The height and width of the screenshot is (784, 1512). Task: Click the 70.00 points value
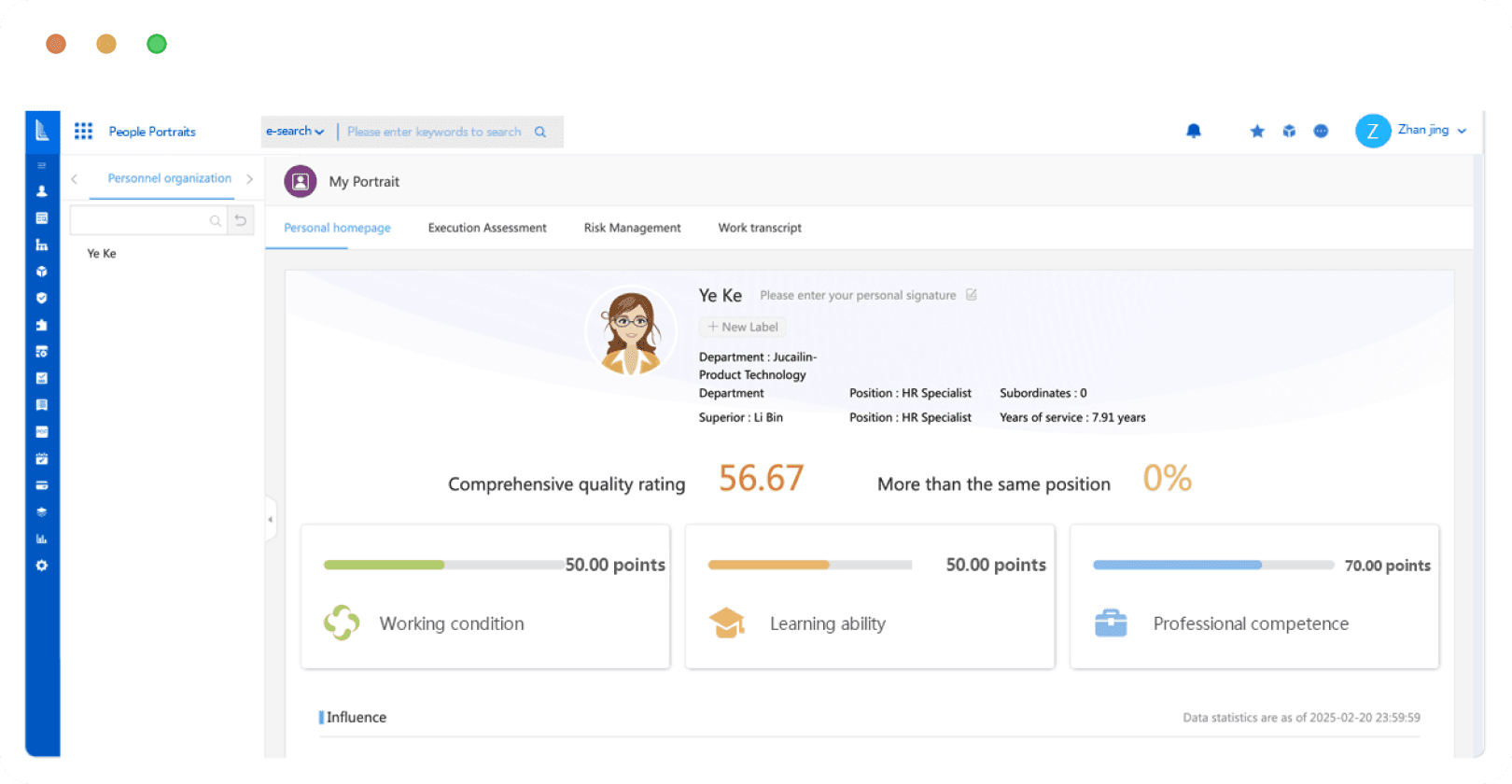click(x=1387, y=566)
